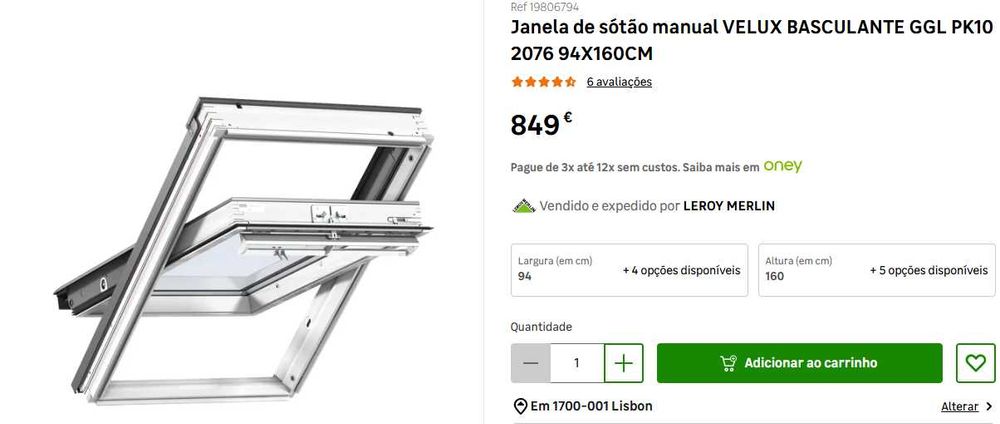Click the chevron arrow next to Alterar
The width and height of the screenshot is (1000, 424).
pyautogui.click(x=989, y=406)
